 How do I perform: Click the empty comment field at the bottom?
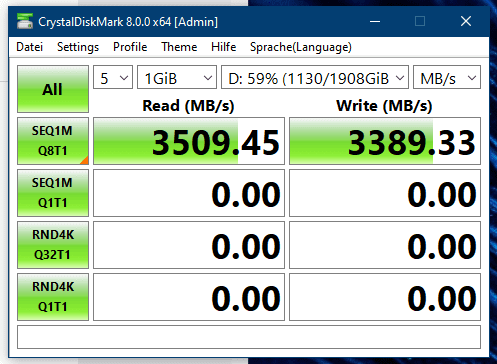tap(249, 337)
